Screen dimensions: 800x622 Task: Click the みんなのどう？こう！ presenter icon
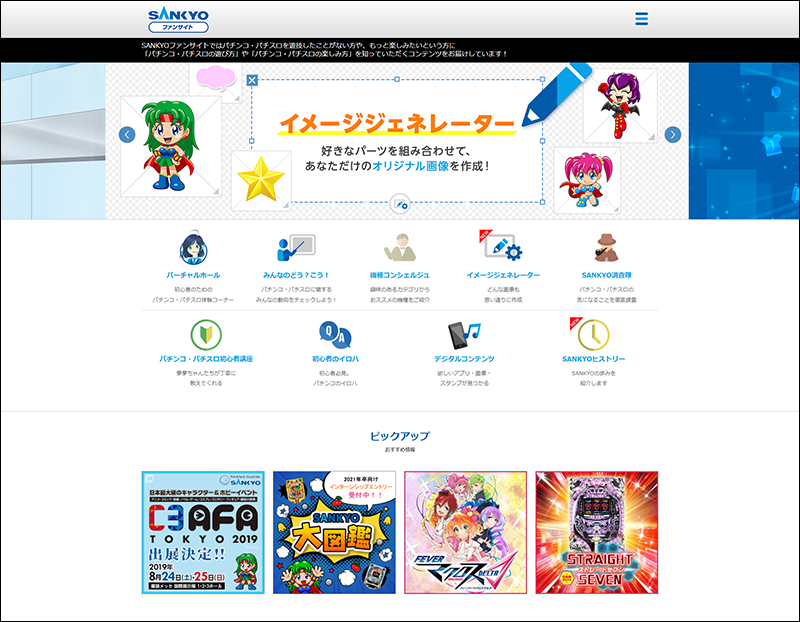[x=296, y=248]
